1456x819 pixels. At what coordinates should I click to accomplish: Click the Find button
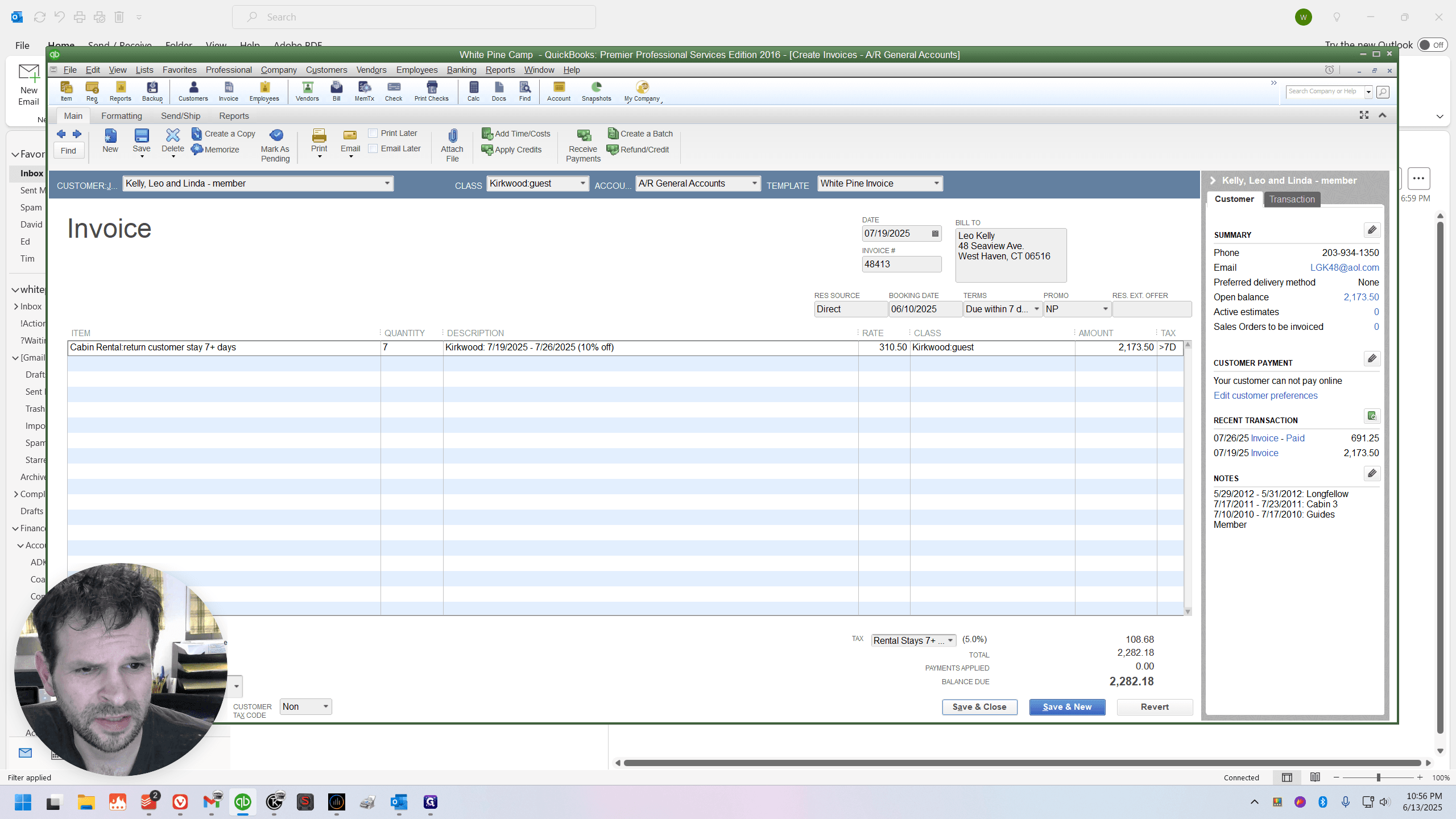(x=68, y=151)
